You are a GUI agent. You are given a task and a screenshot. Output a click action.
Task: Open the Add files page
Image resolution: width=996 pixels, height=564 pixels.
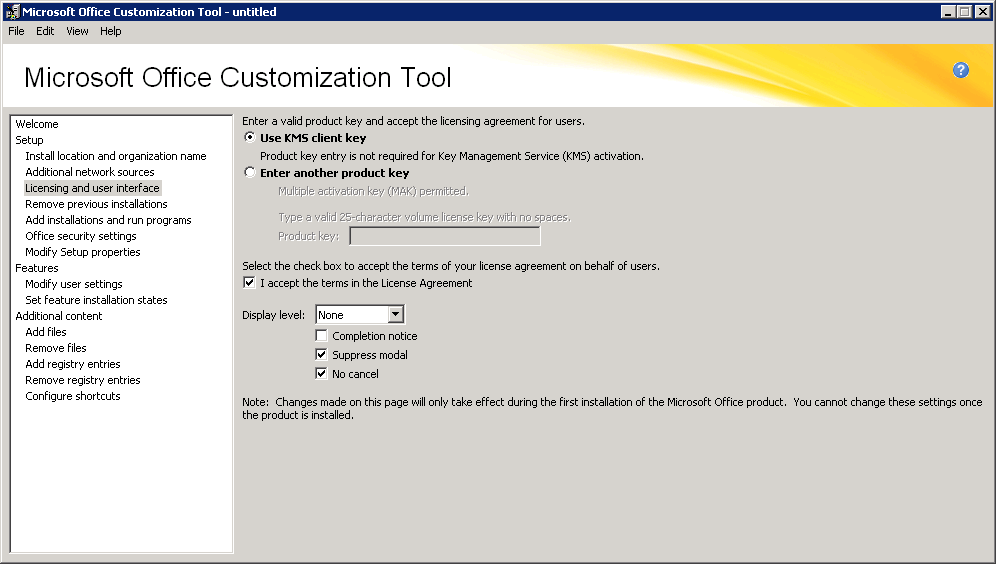46,332
